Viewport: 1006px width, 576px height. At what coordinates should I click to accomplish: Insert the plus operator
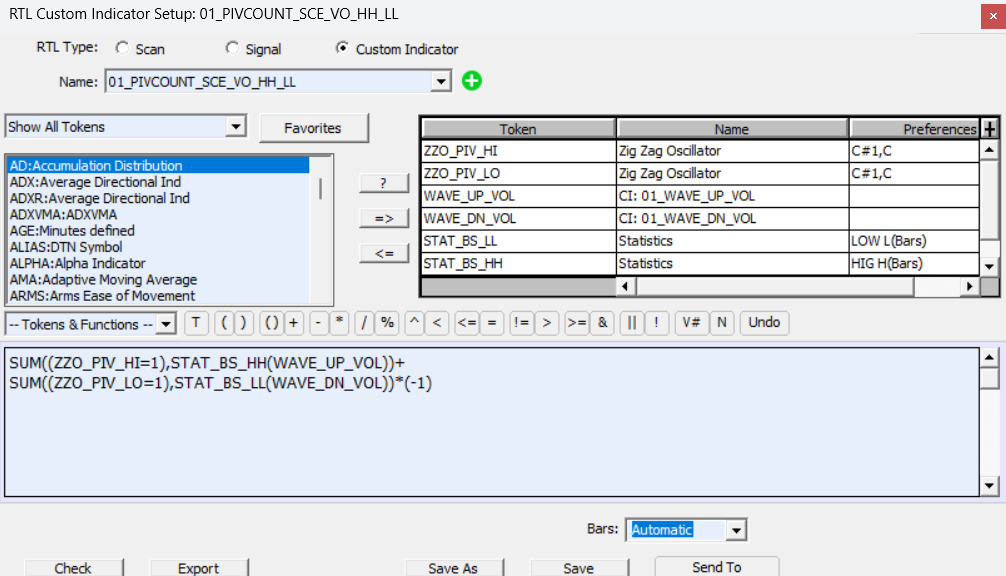pyautogui.click(x=293, y=323)
